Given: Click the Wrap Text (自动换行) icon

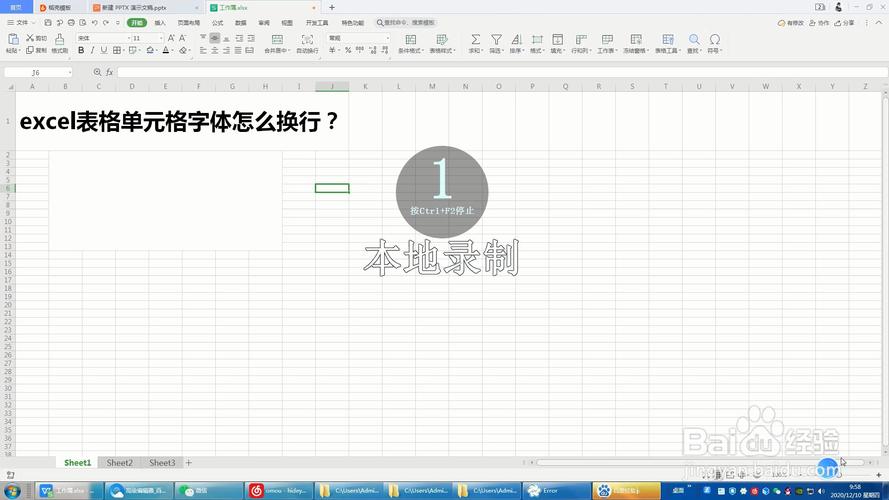Looking at the screenshot, I should tap(307, 39).
